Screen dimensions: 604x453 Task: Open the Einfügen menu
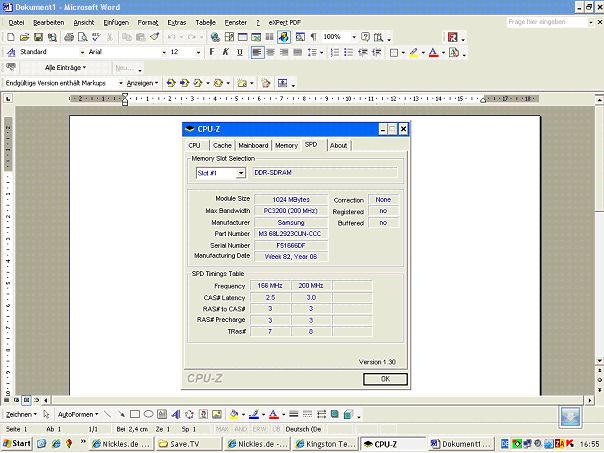click(116, 23)
